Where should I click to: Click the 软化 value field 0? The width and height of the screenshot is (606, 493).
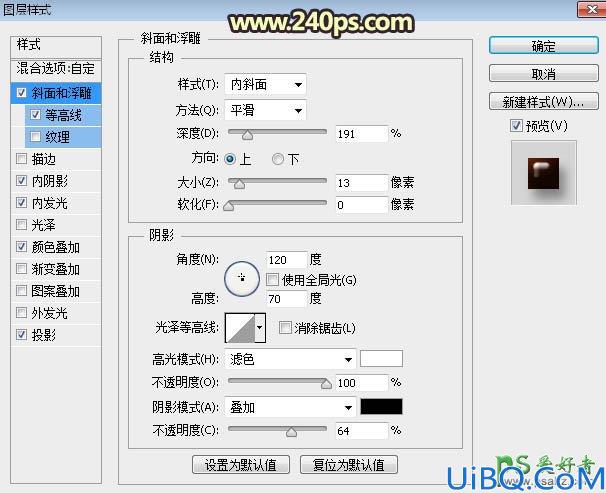pos(361,205)
